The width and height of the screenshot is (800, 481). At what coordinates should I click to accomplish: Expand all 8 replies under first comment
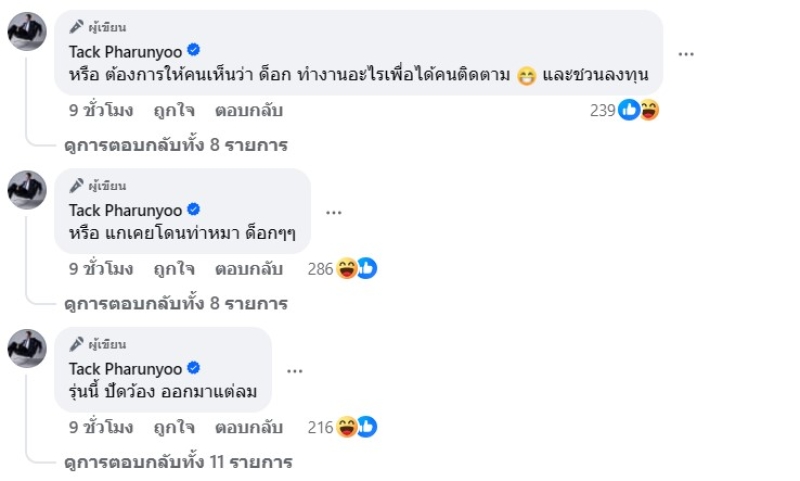[175, 145]
